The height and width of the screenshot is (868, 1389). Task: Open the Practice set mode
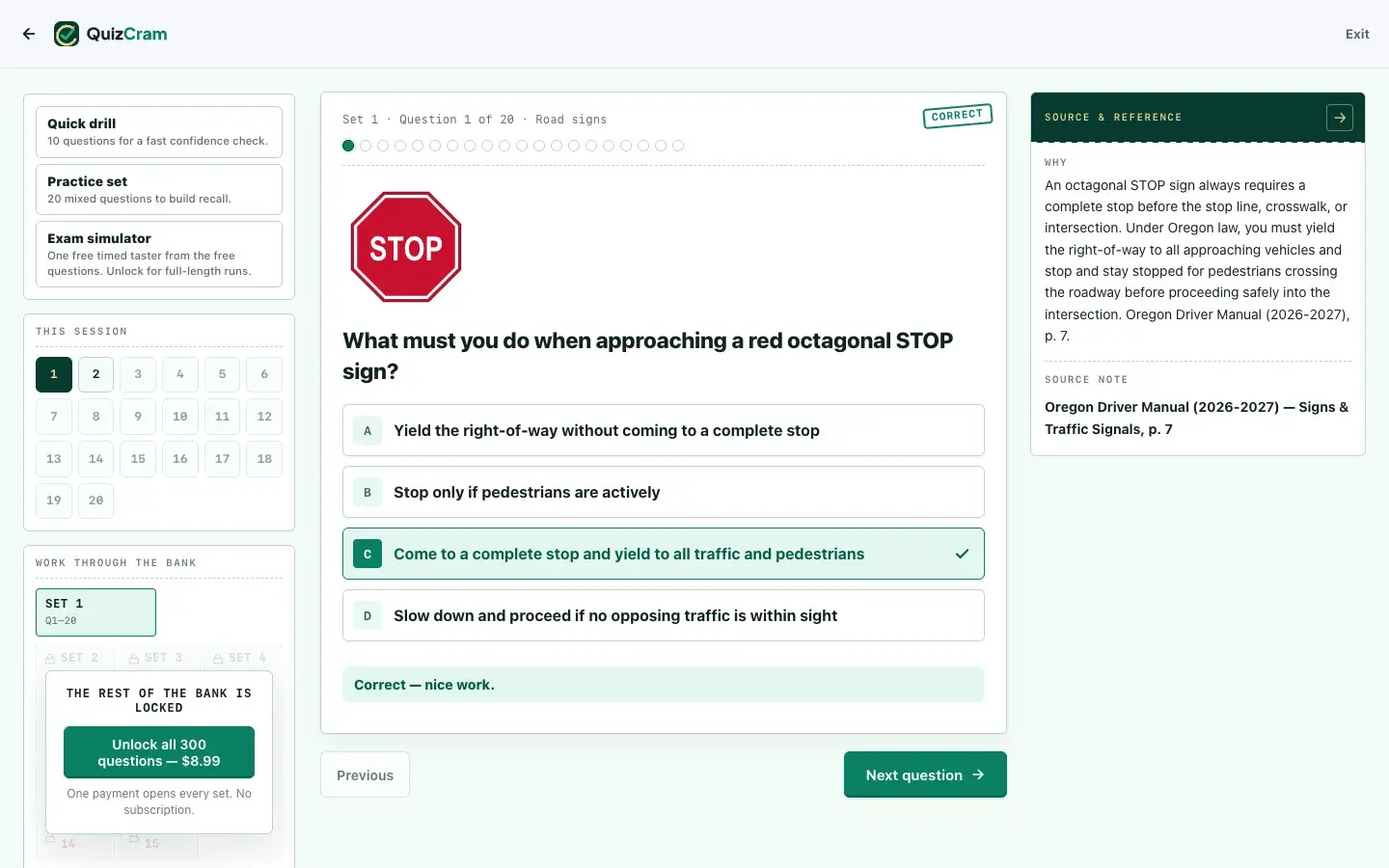point(159,189)
